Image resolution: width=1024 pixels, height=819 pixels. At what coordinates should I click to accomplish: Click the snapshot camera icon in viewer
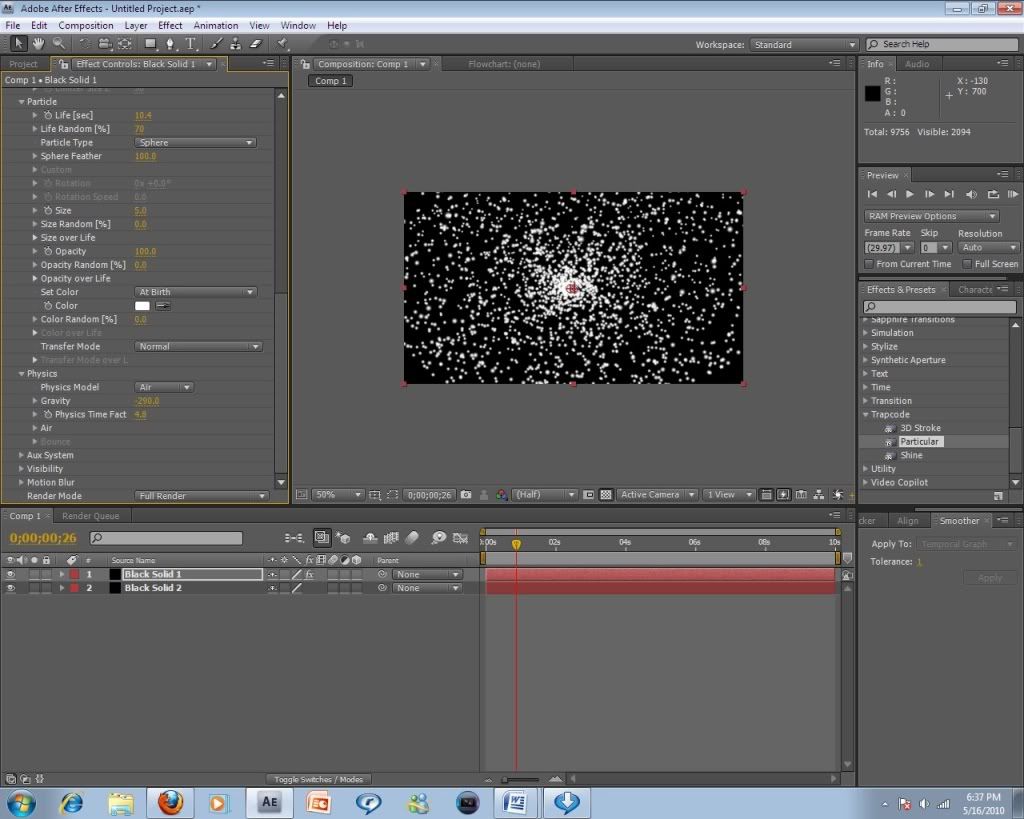[x=466, y=495]
